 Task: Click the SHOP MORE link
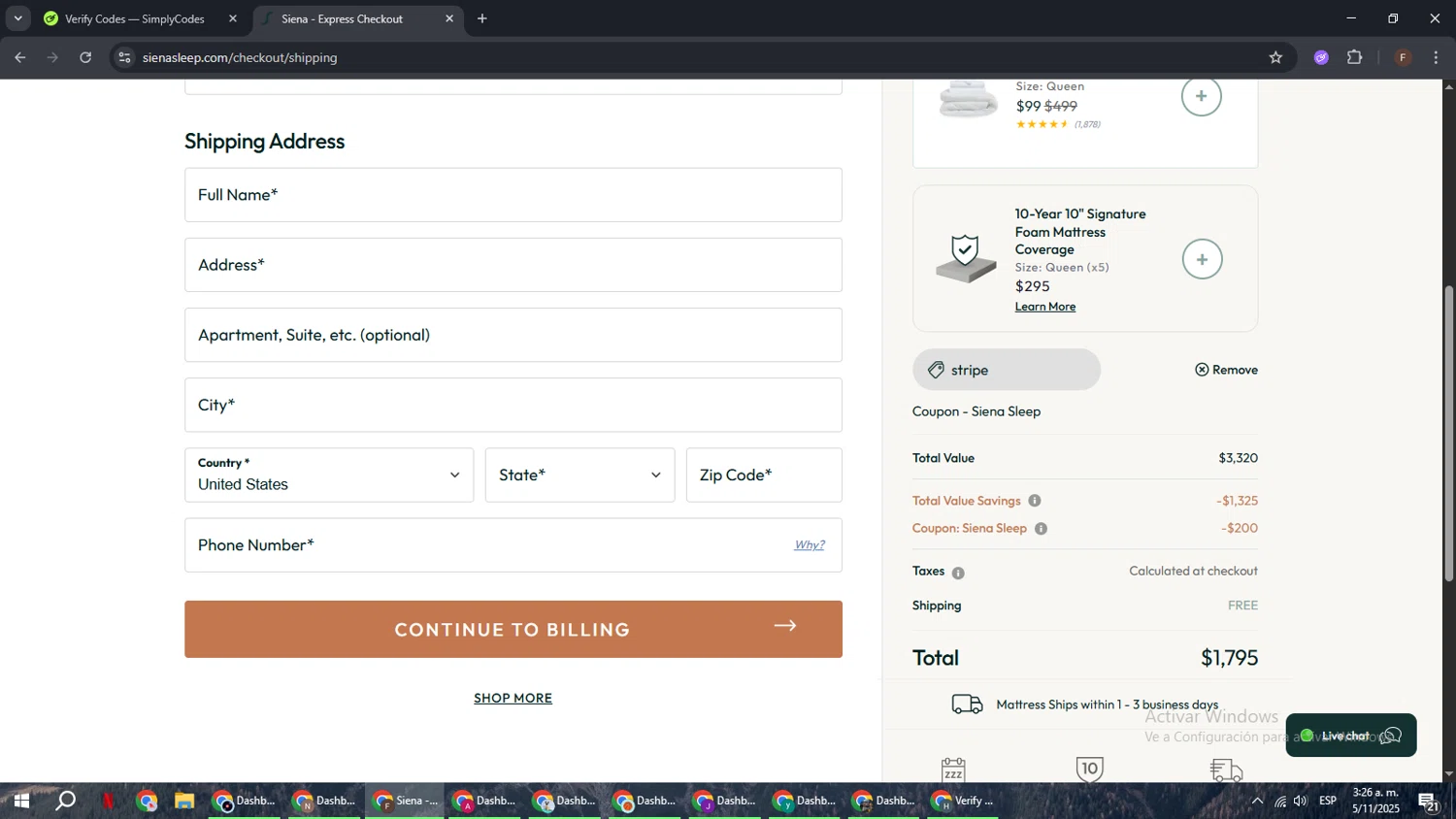513,698
